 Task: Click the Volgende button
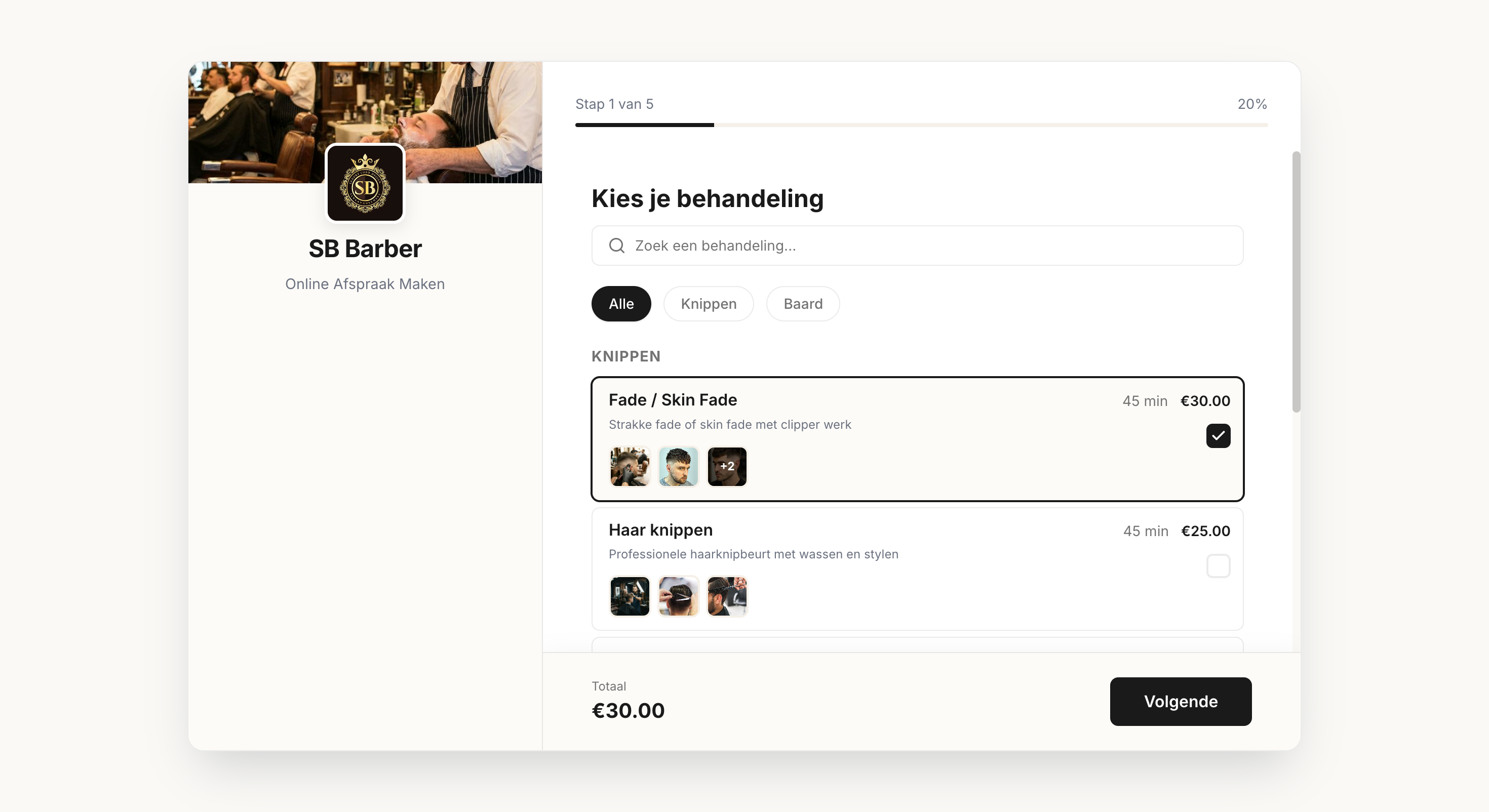coord(1180,702)
